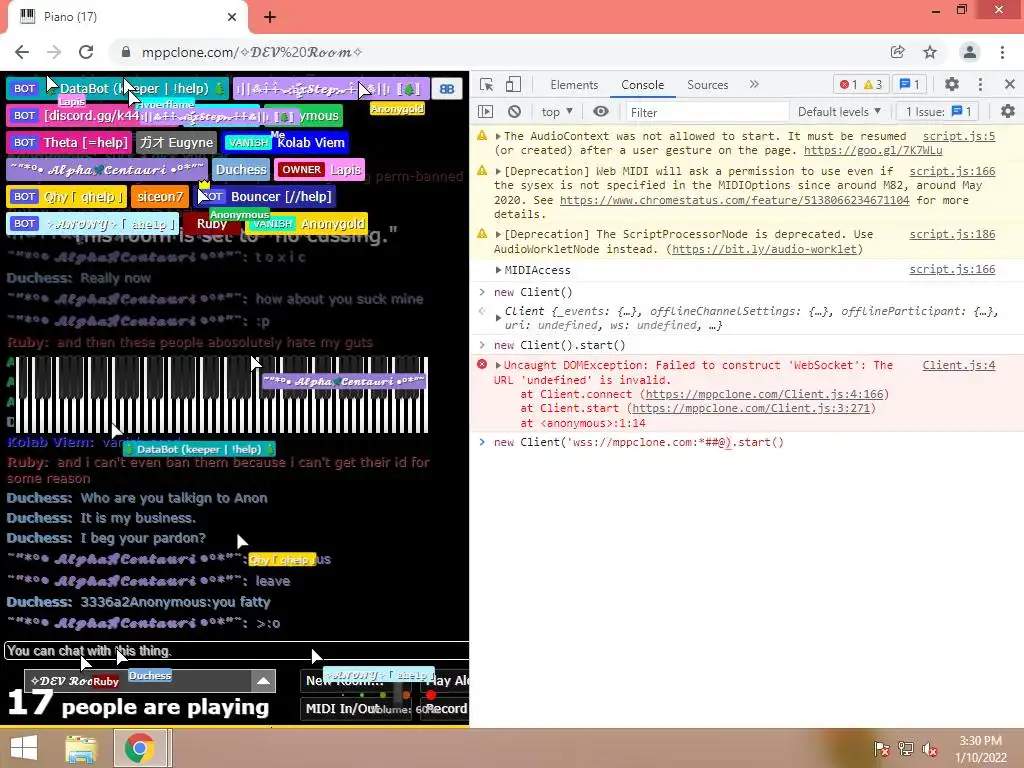Expand the ScriptProcessorNode deprecation warning
The width and height of the screenshot is (1024, 768).
pos(498,234)
